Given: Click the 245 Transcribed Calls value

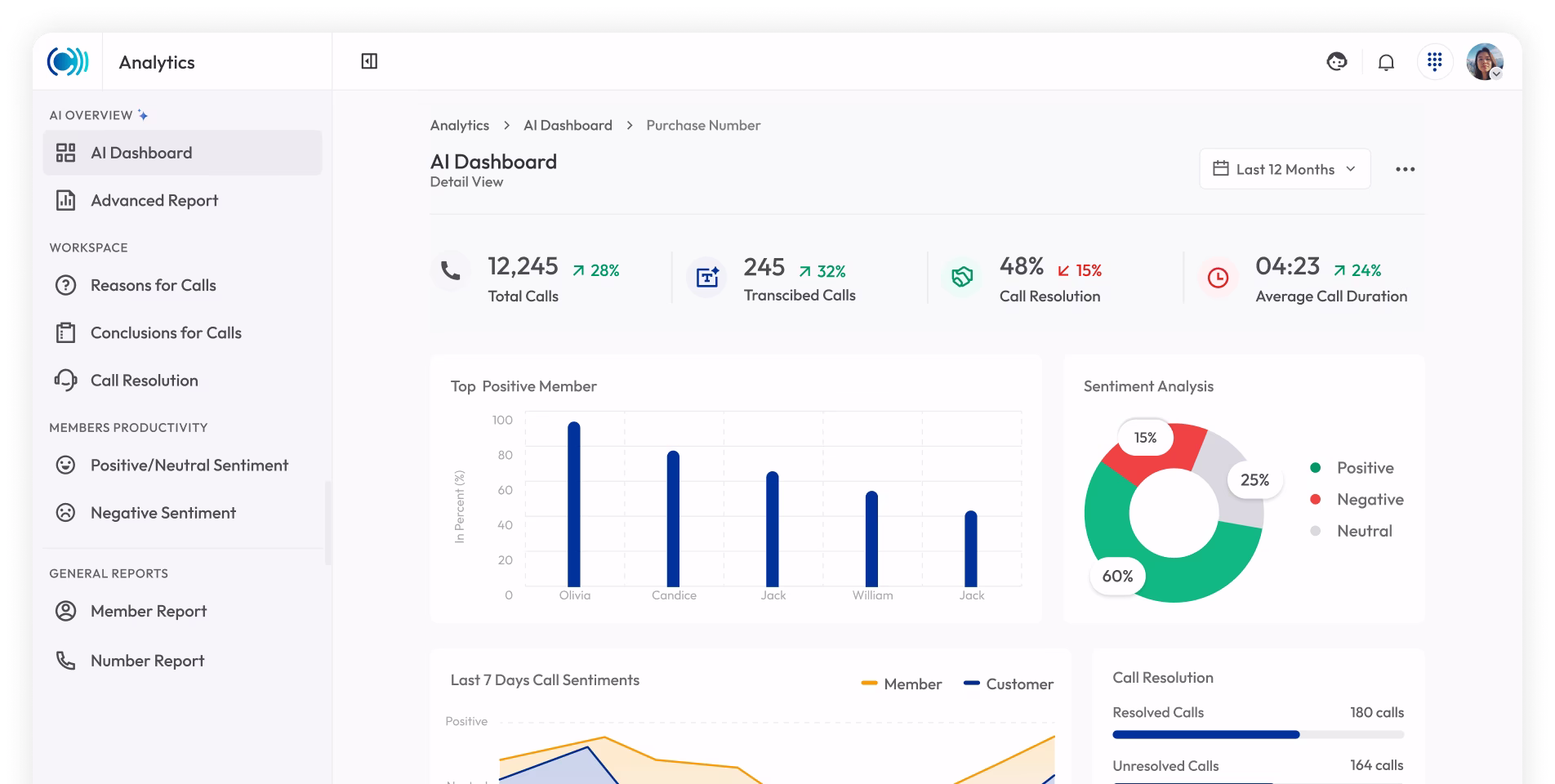Looking at the screenshot, I should 764,267.
